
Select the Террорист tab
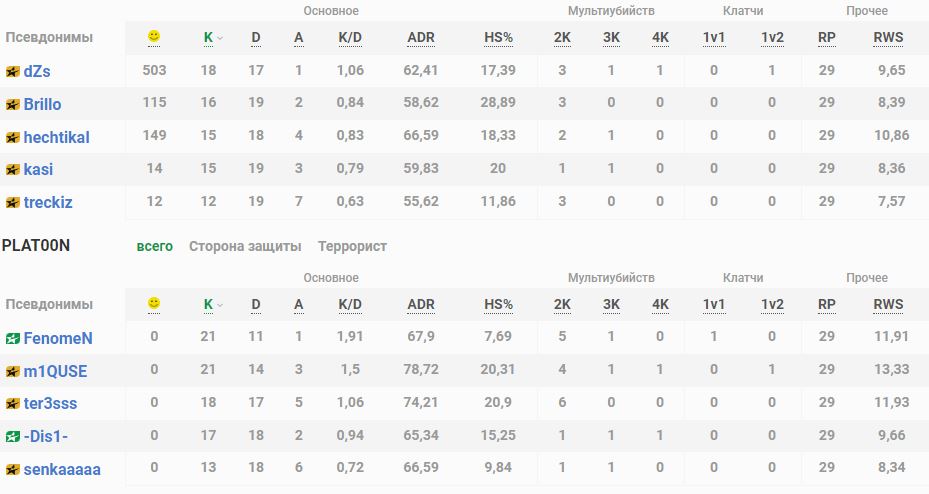tap(352, 246)
